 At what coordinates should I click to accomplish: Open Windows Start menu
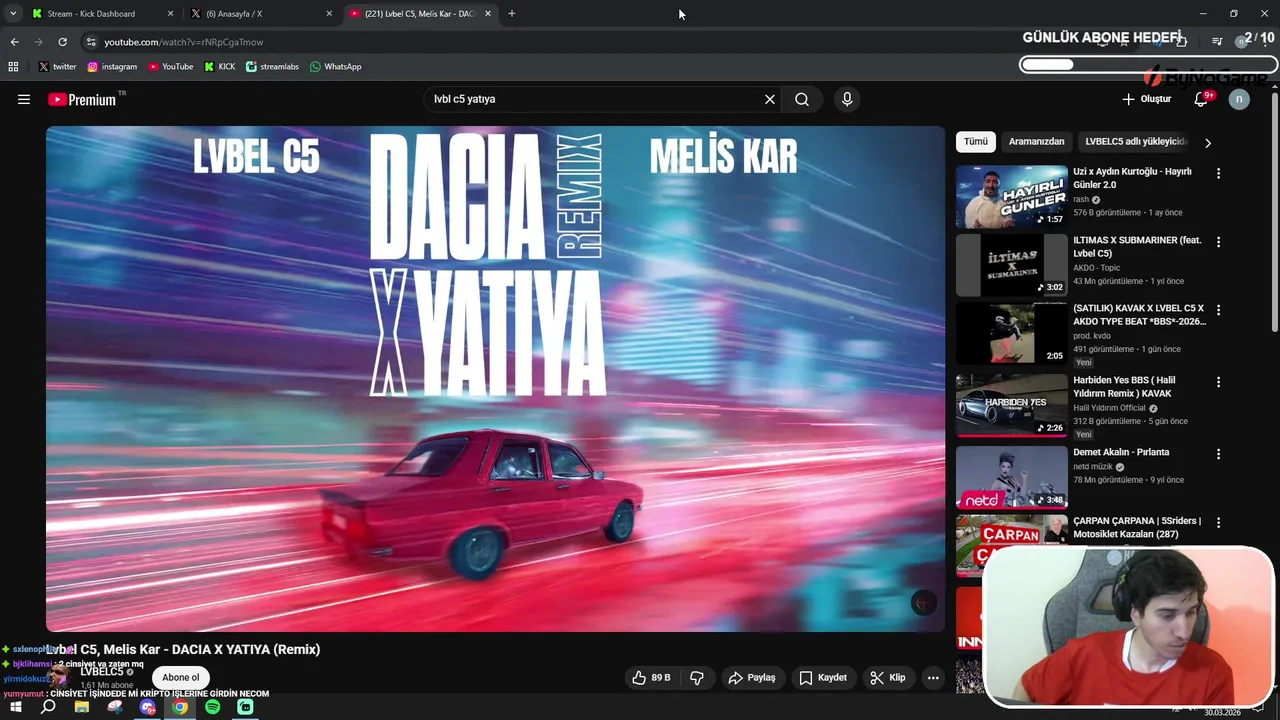[15, 707]
